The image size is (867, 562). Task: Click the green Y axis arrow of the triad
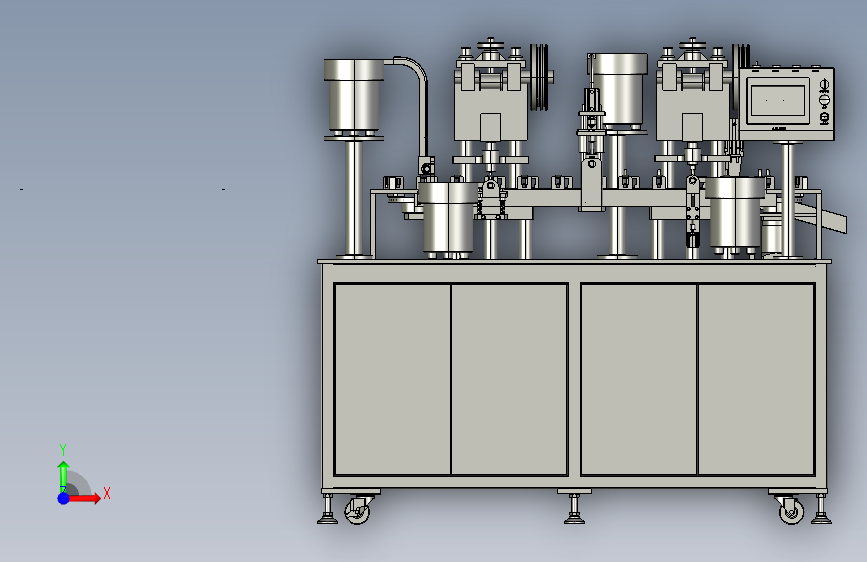(x=63, y=474)
